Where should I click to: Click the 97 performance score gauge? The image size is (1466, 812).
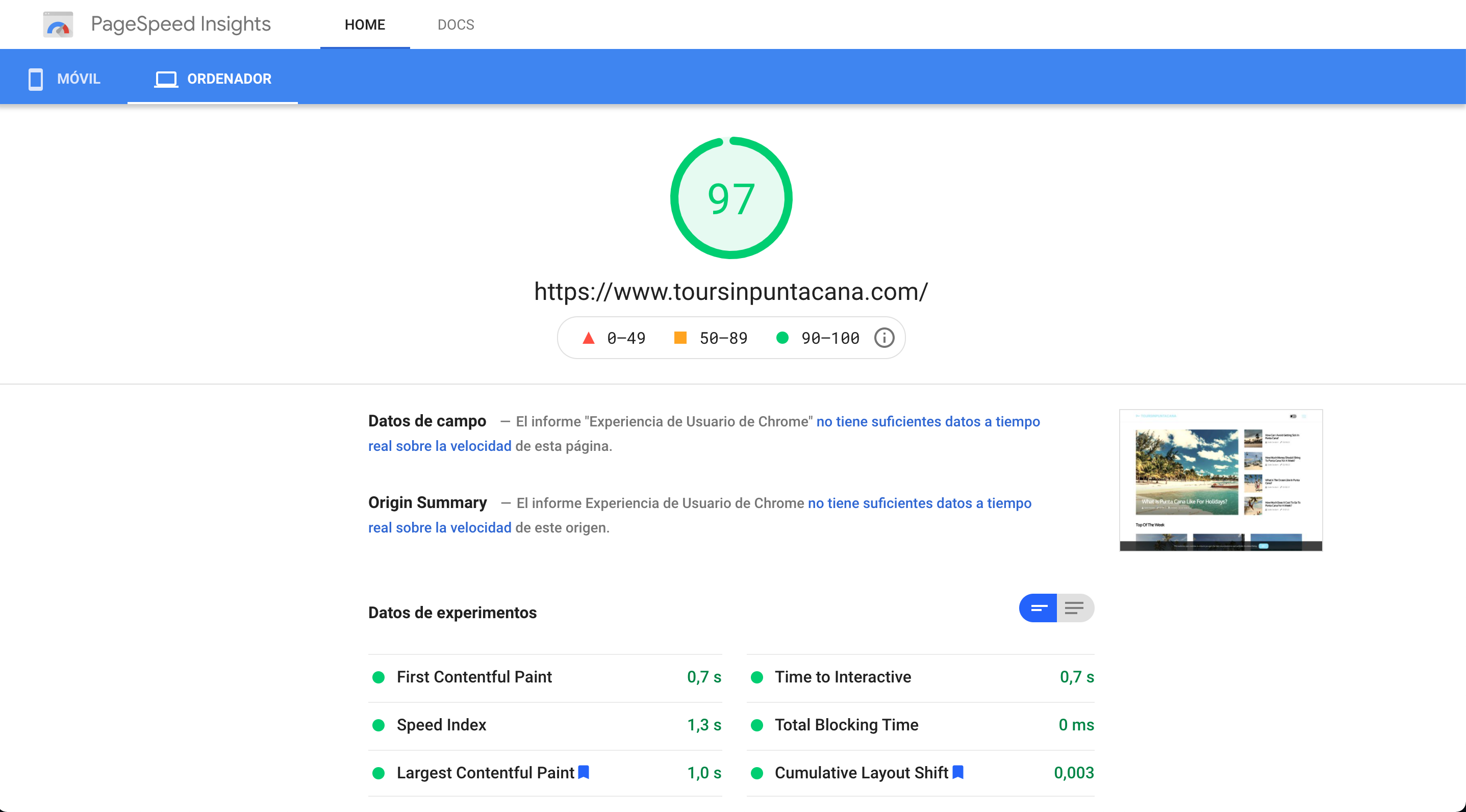[731, 197]
